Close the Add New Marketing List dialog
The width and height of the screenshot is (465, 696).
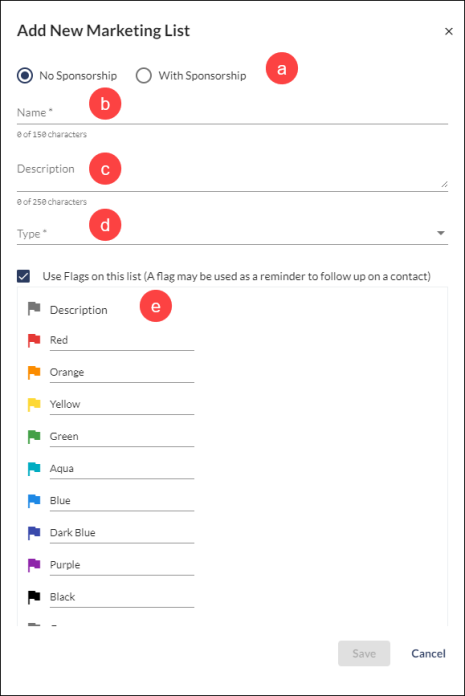[x=449, y=31]
